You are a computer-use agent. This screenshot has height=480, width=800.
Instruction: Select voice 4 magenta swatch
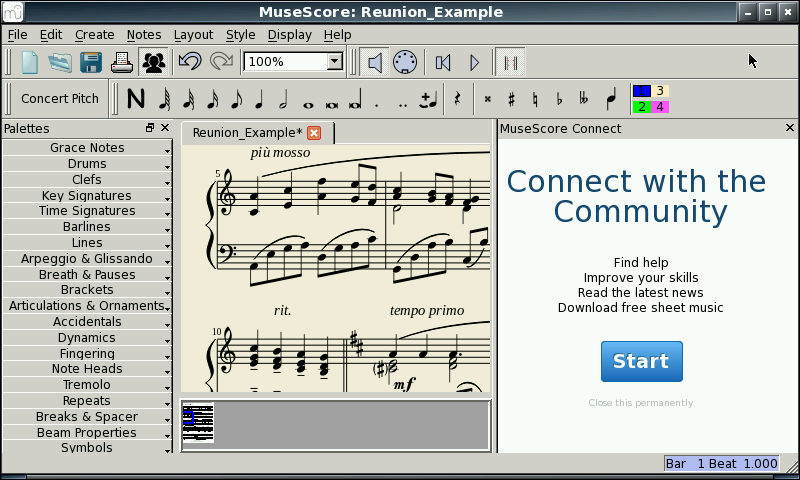click(x=660, y=107)
